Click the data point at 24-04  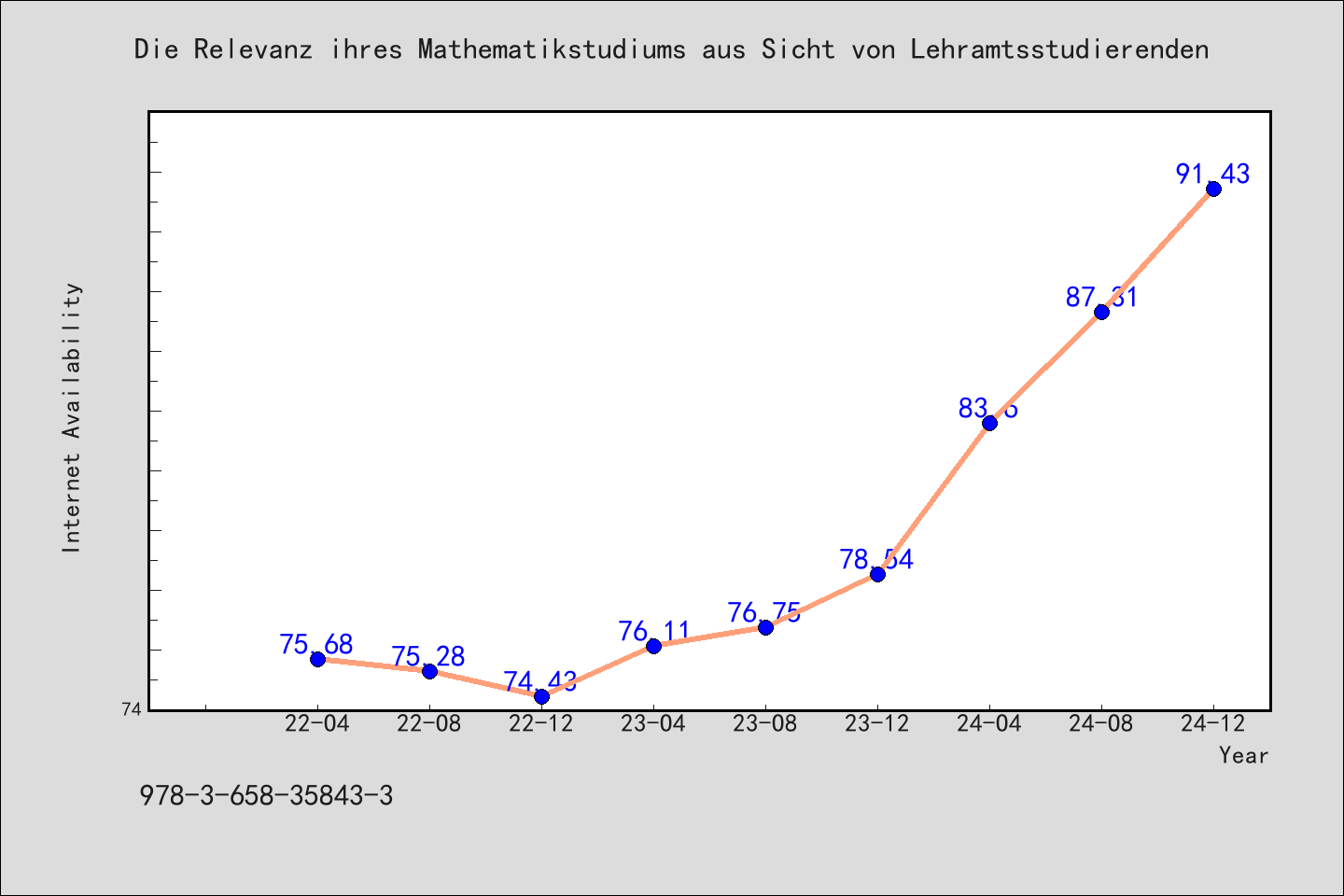click(x=989, y=423)
